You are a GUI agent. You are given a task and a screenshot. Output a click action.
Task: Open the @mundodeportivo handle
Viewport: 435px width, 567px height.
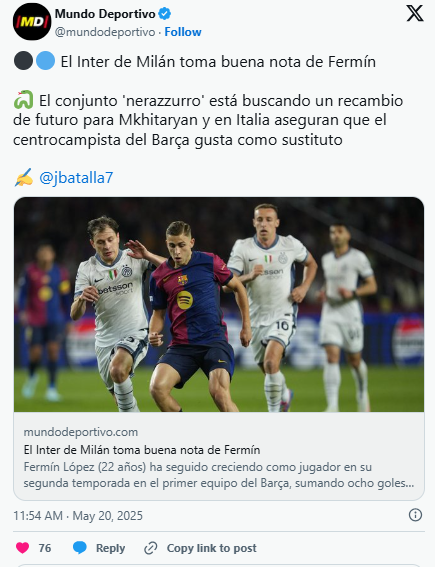tap(105, 32)
